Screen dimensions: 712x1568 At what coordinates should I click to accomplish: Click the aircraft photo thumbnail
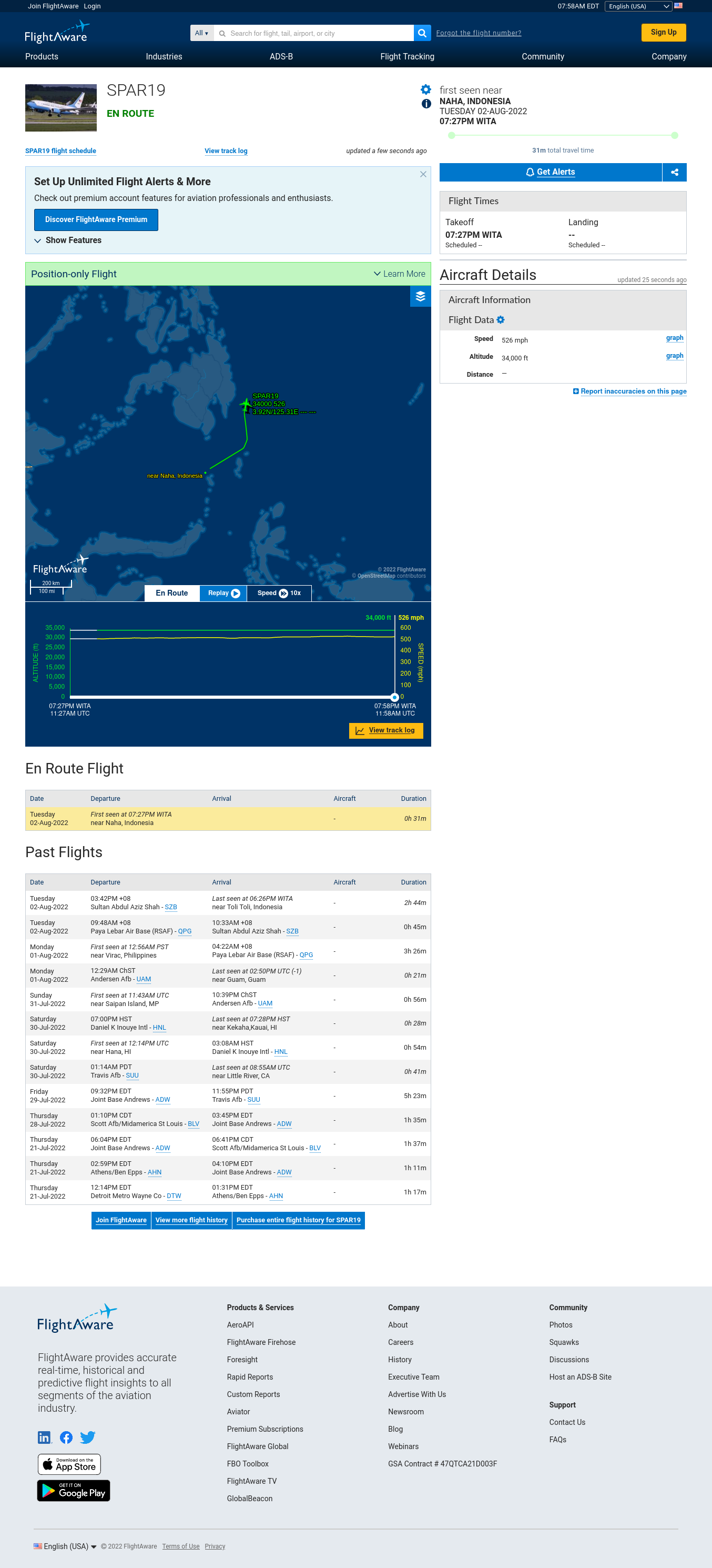(x=61, y=108)
